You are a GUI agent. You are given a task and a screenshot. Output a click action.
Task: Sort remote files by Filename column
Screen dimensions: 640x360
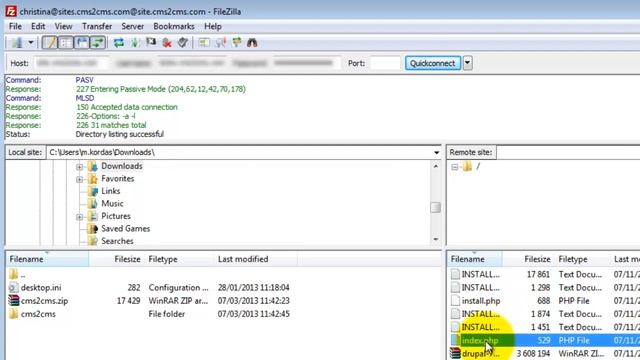point(475,259)
